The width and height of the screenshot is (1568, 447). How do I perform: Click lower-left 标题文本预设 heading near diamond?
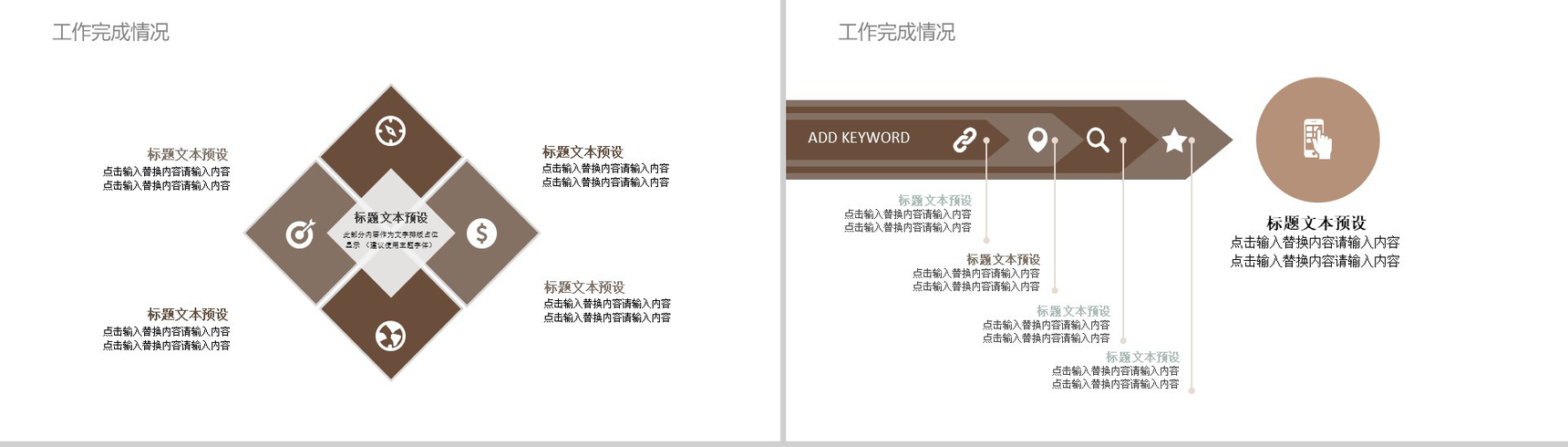(x=188, y=315)
